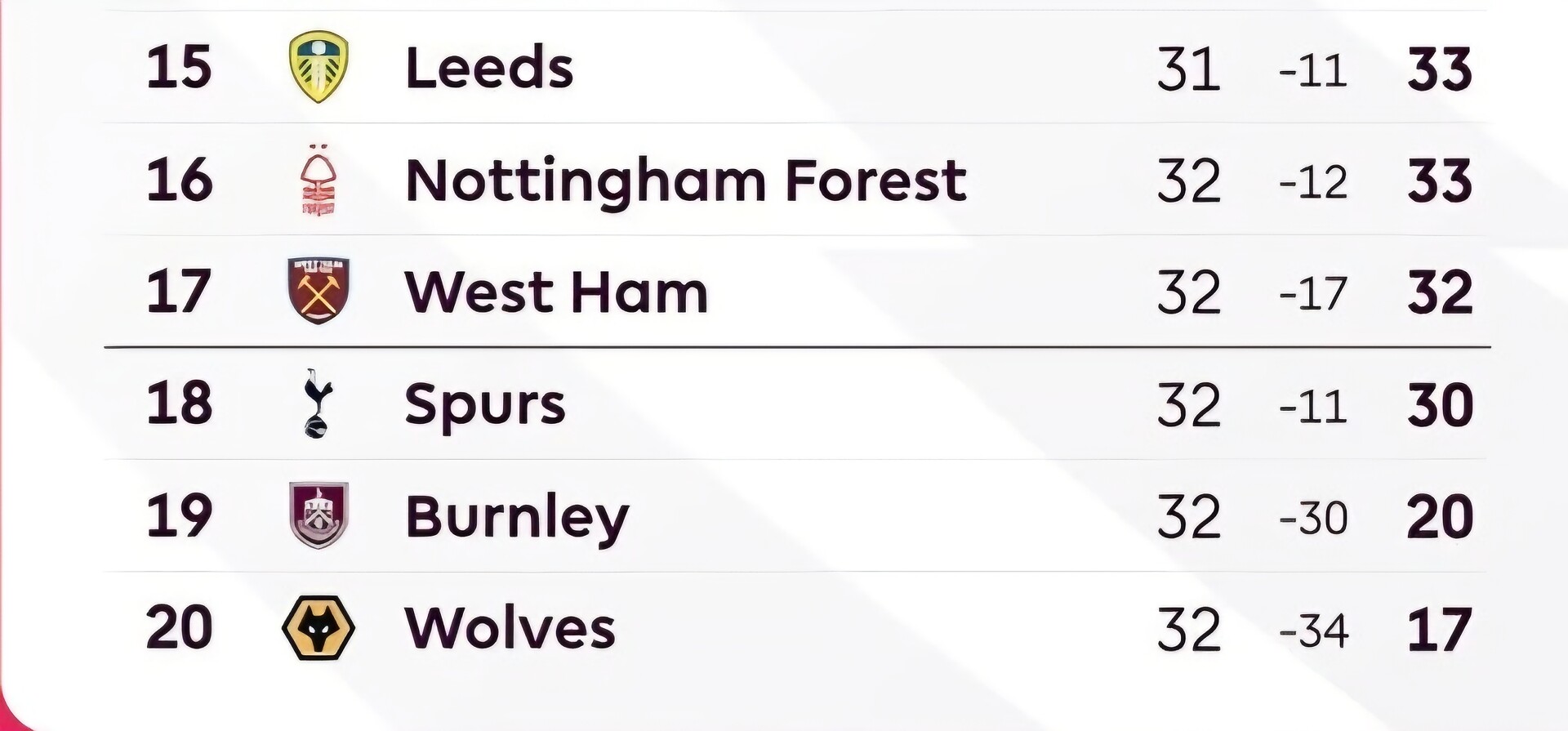Open the Wolves team name link

(510, 628)
